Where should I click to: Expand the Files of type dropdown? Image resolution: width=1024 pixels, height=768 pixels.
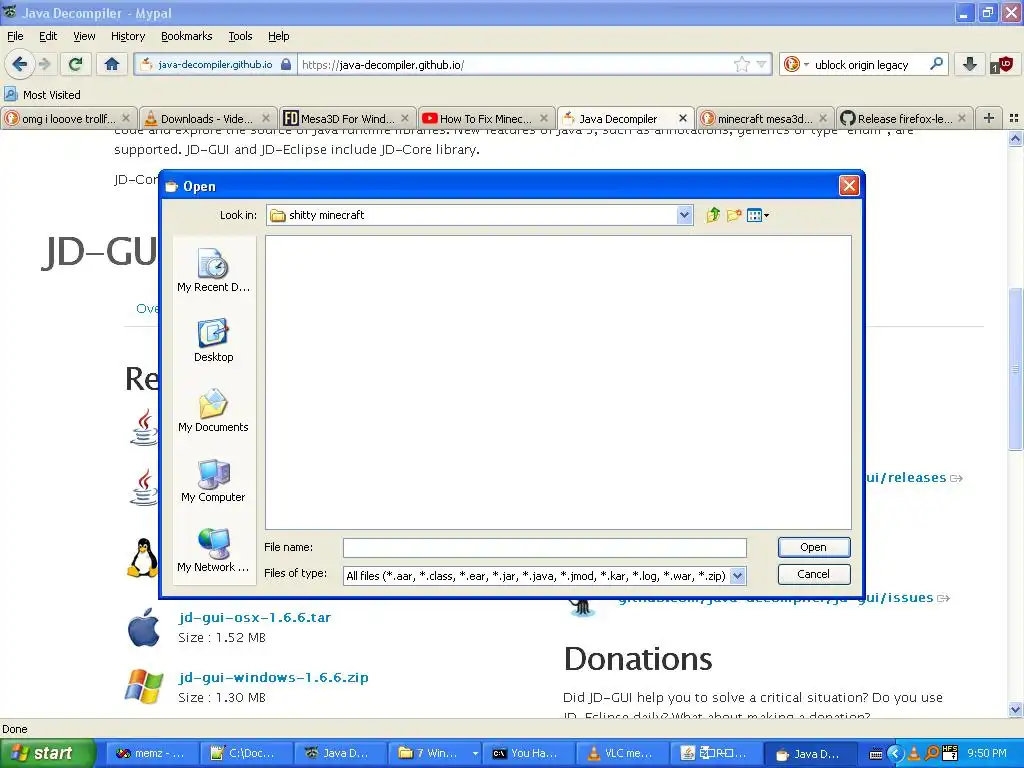737,576
